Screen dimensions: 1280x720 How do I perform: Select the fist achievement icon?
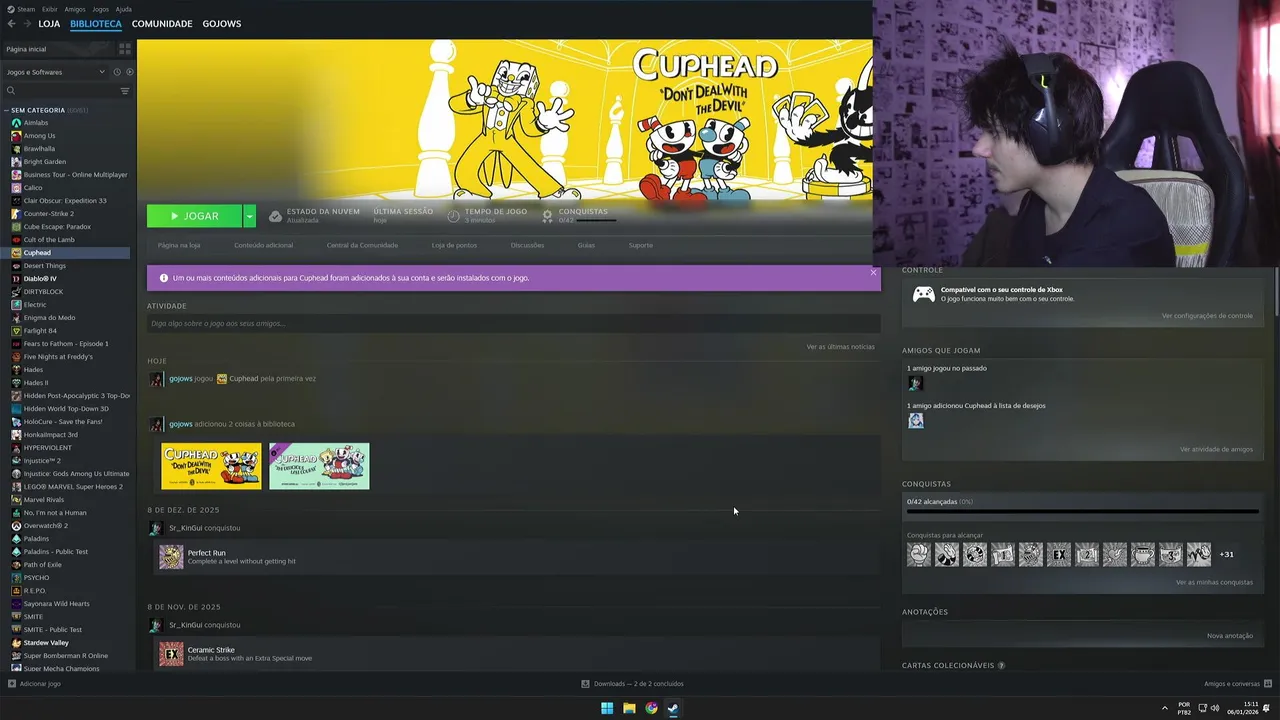[919, 554]
